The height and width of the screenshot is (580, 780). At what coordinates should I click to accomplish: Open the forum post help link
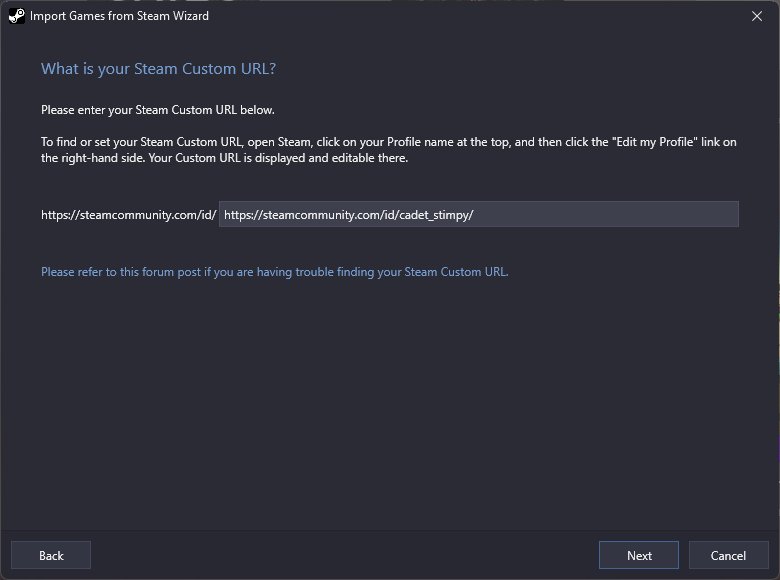(x=274, y=271)
